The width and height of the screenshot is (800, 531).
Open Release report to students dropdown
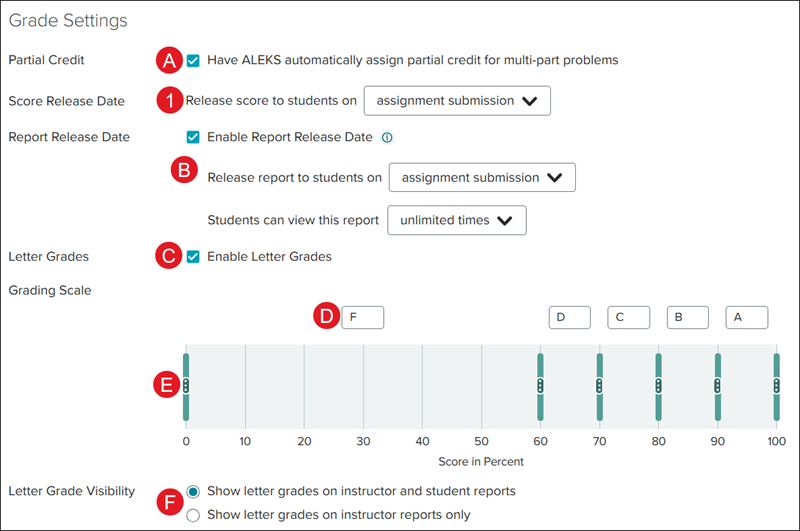click(x=482, y=177)
